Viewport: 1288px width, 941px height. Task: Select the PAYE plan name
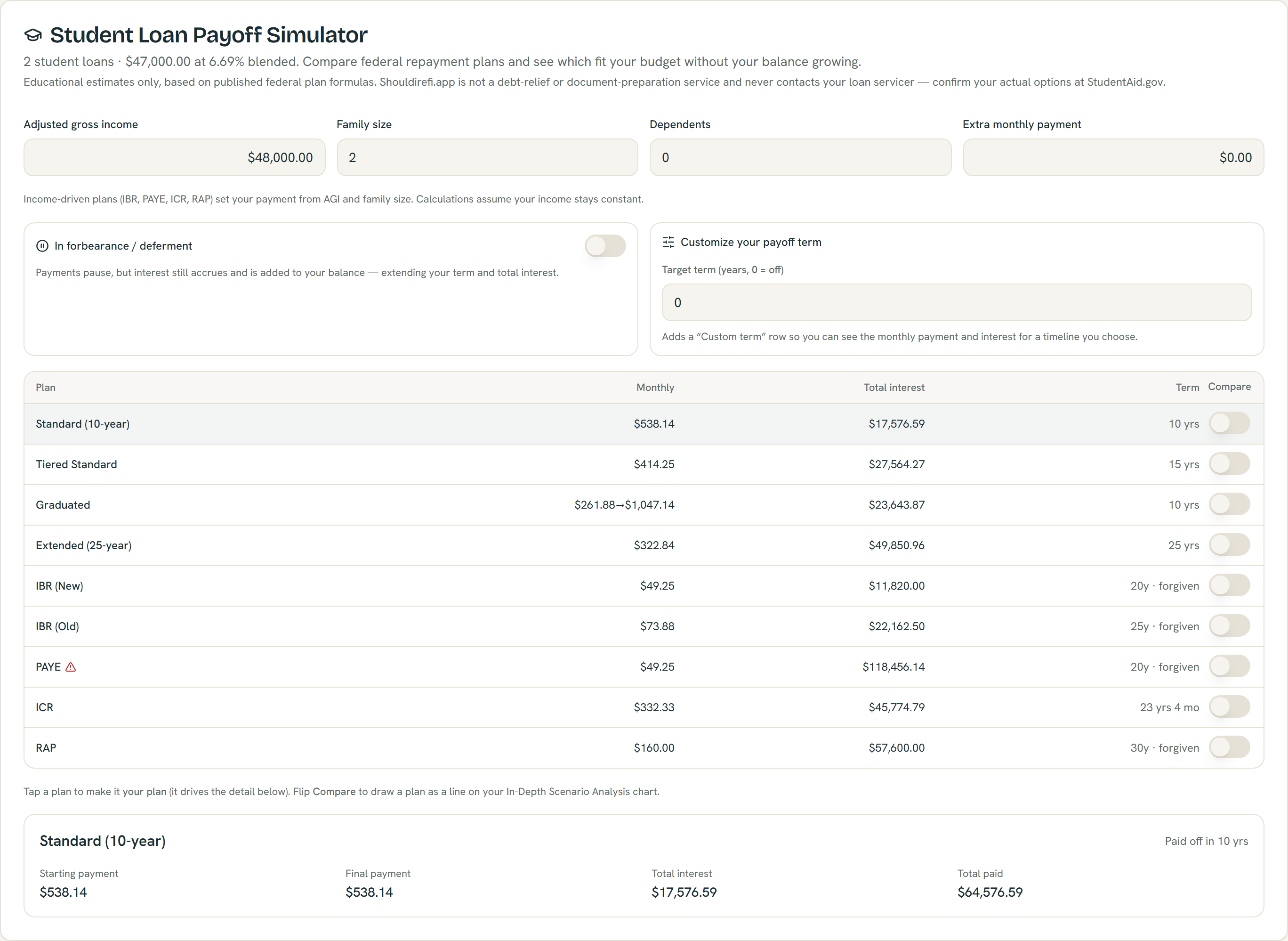tap(48, 667)
